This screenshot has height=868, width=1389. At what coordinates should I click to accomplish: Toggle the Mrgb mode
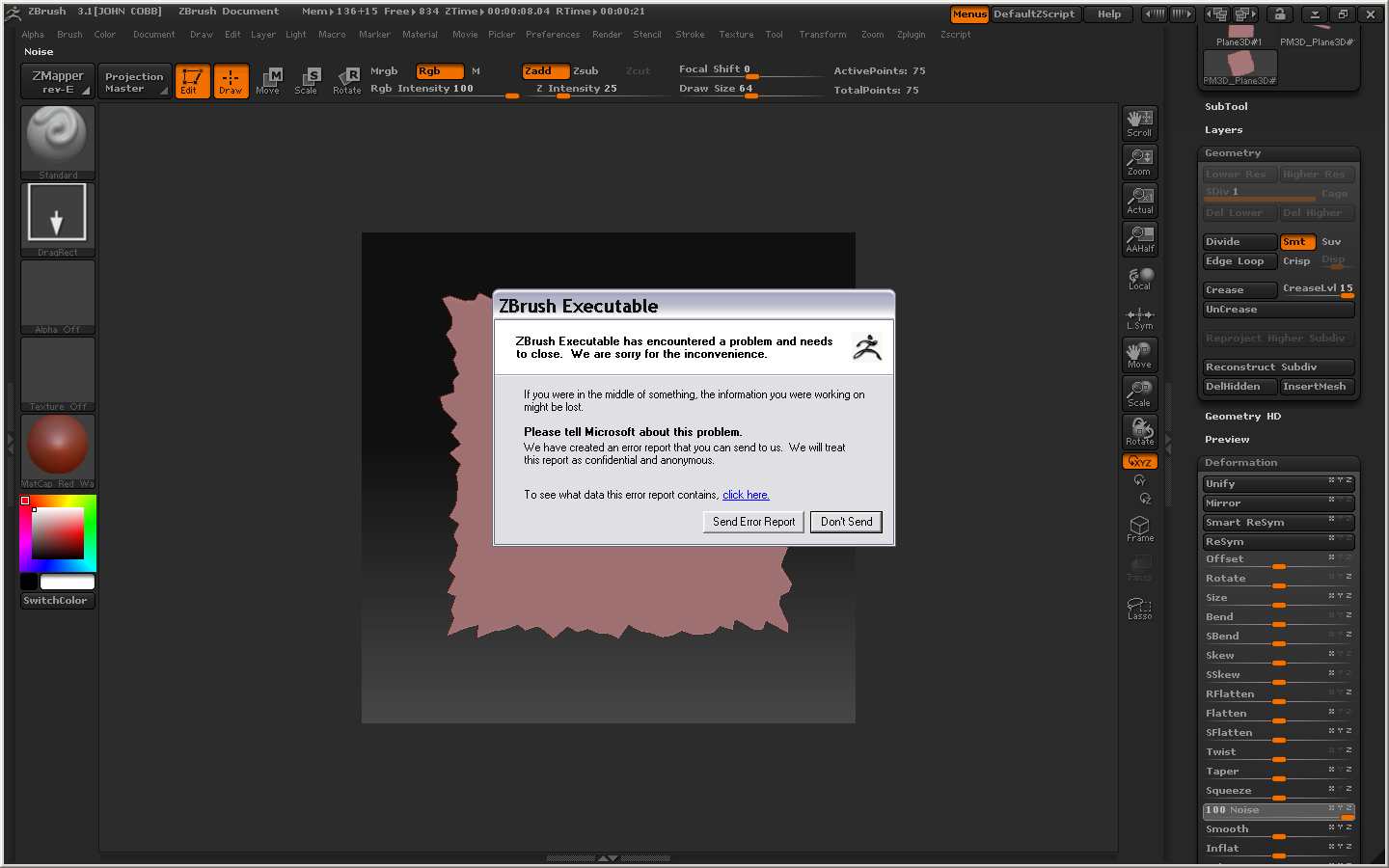point(384,71)
